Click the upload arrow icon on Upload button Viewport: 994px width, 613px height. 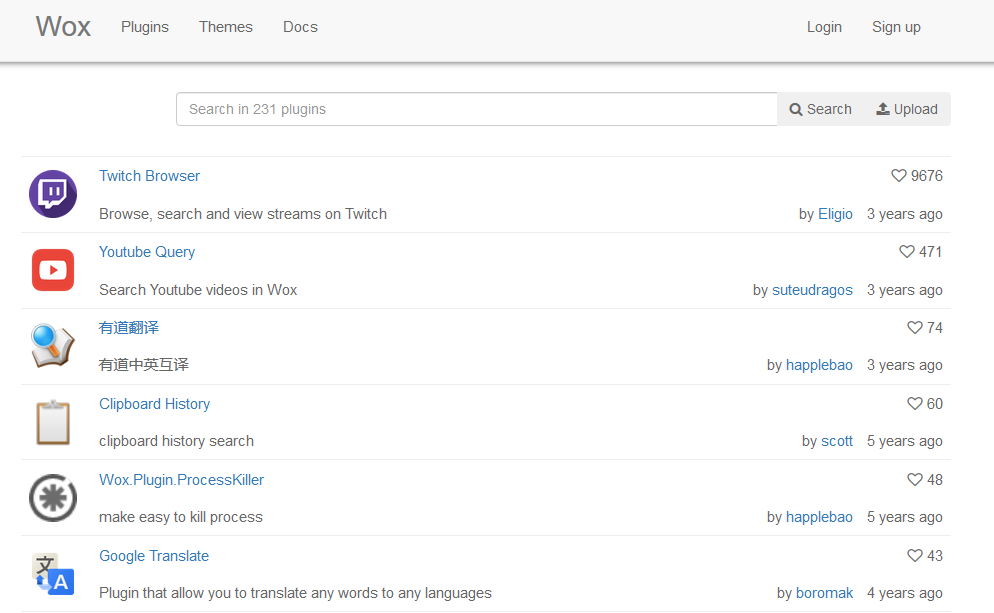(x=882, y=108)
